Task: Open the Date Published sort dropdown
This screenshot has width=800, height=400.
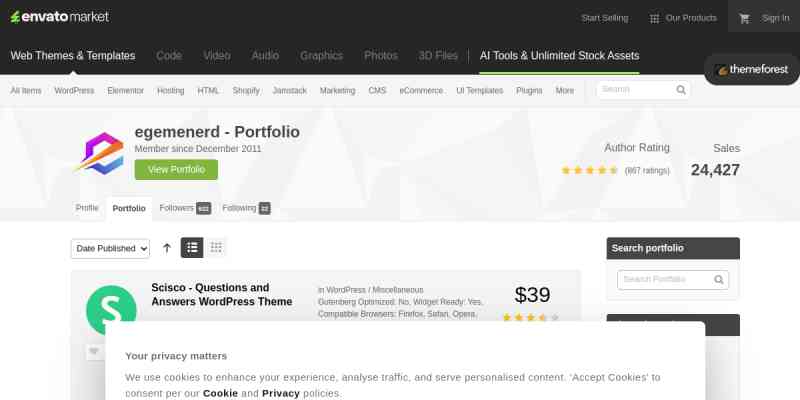Action: tap(110, 248)
